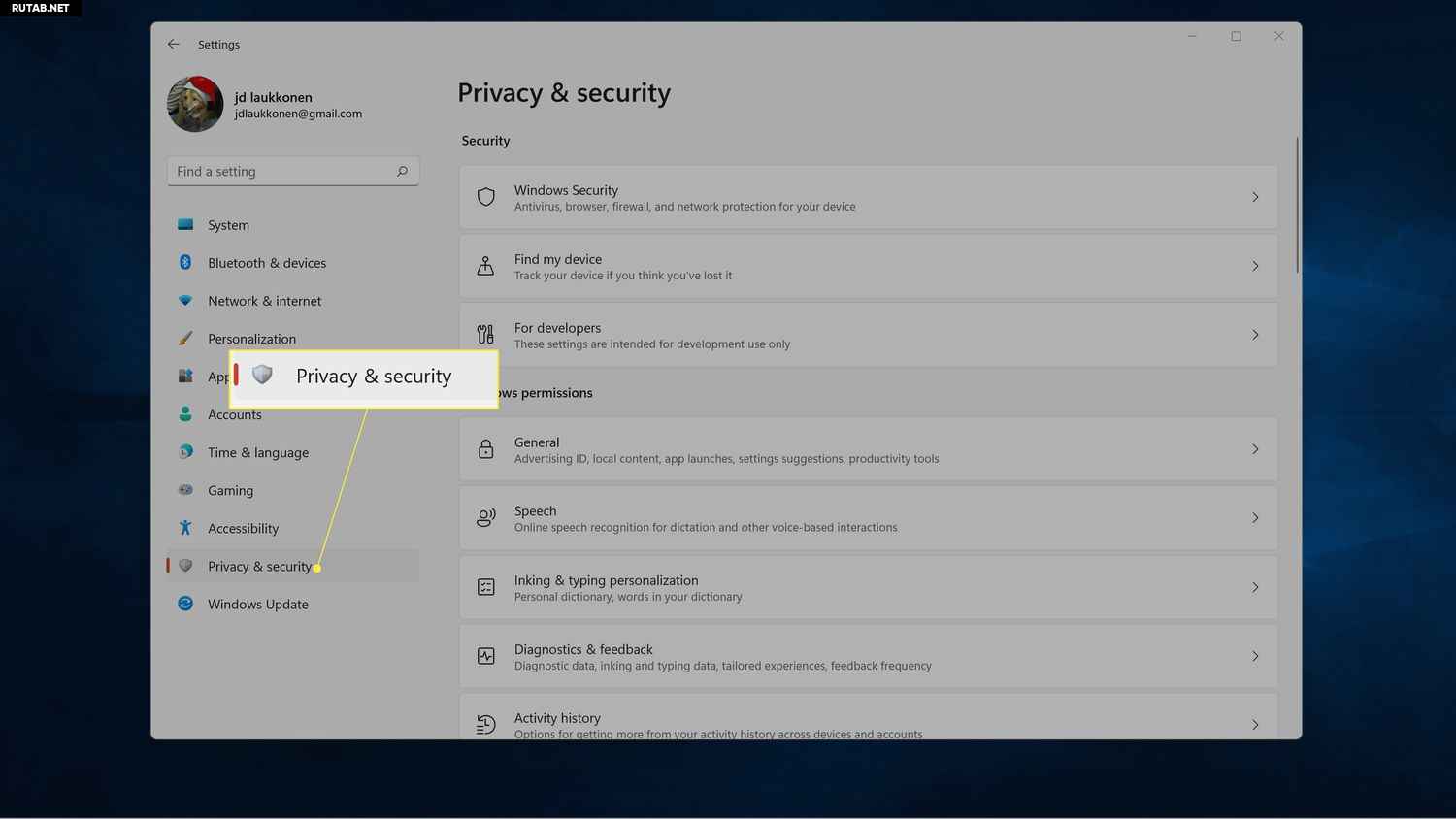Click the Diagnostics & feedback chart icon

[x=486, y=656]
